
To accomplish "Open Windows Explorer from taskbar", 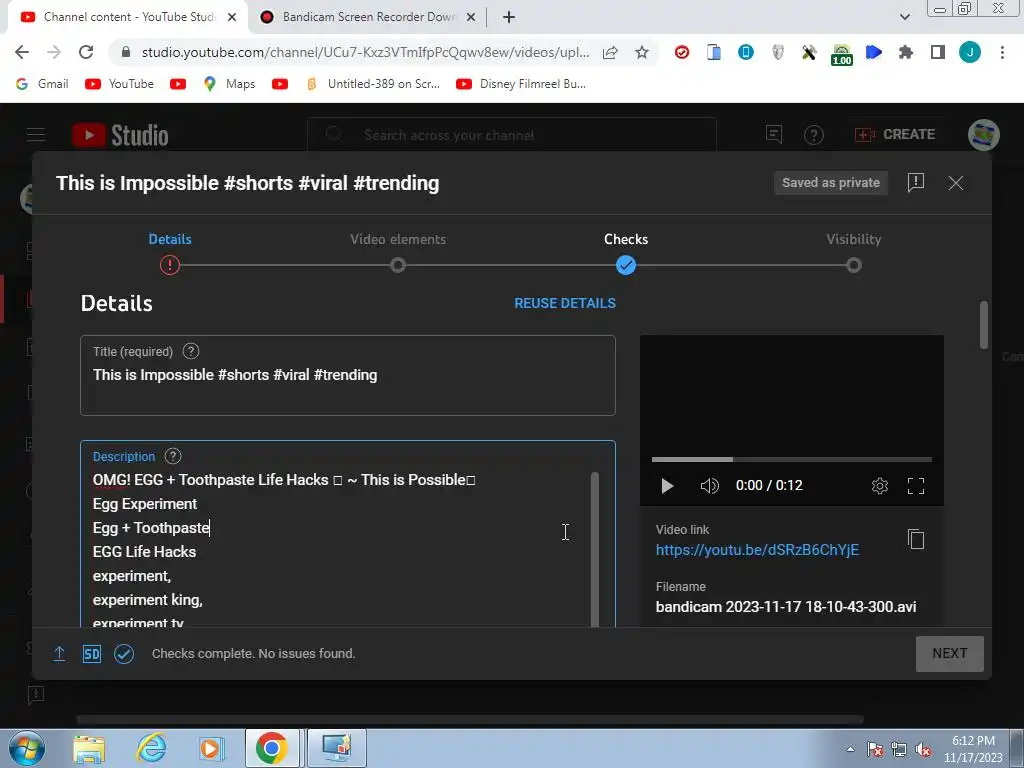I will pos(89,748).
